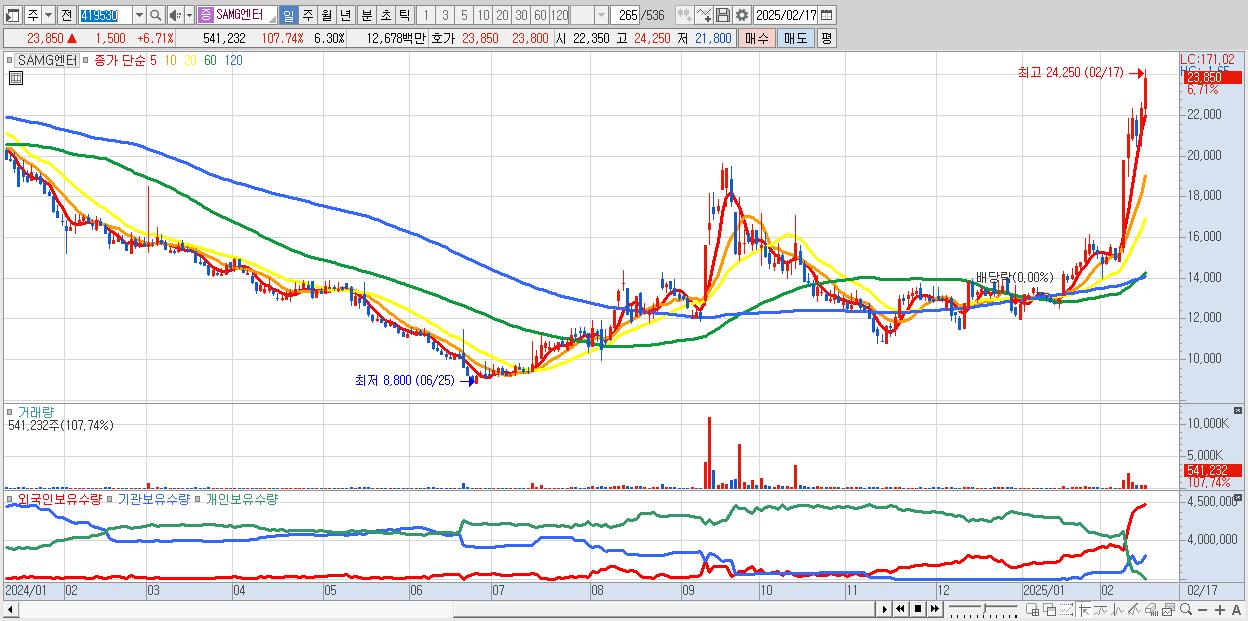1248x621 pixels.
Task: Open the calendar date picker icon
Action: (827, 15)
